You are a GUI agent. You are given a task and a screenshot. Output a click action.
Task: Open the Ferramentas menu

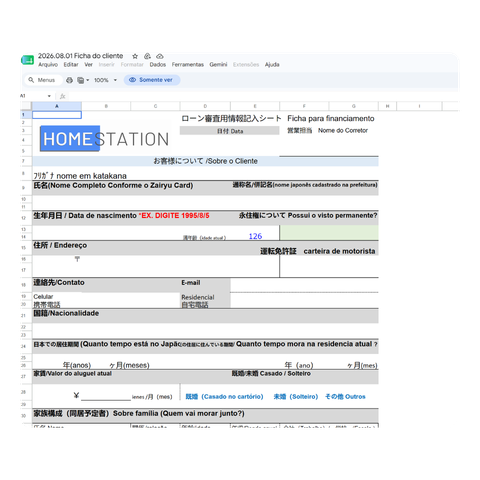[x=188, y=65]
